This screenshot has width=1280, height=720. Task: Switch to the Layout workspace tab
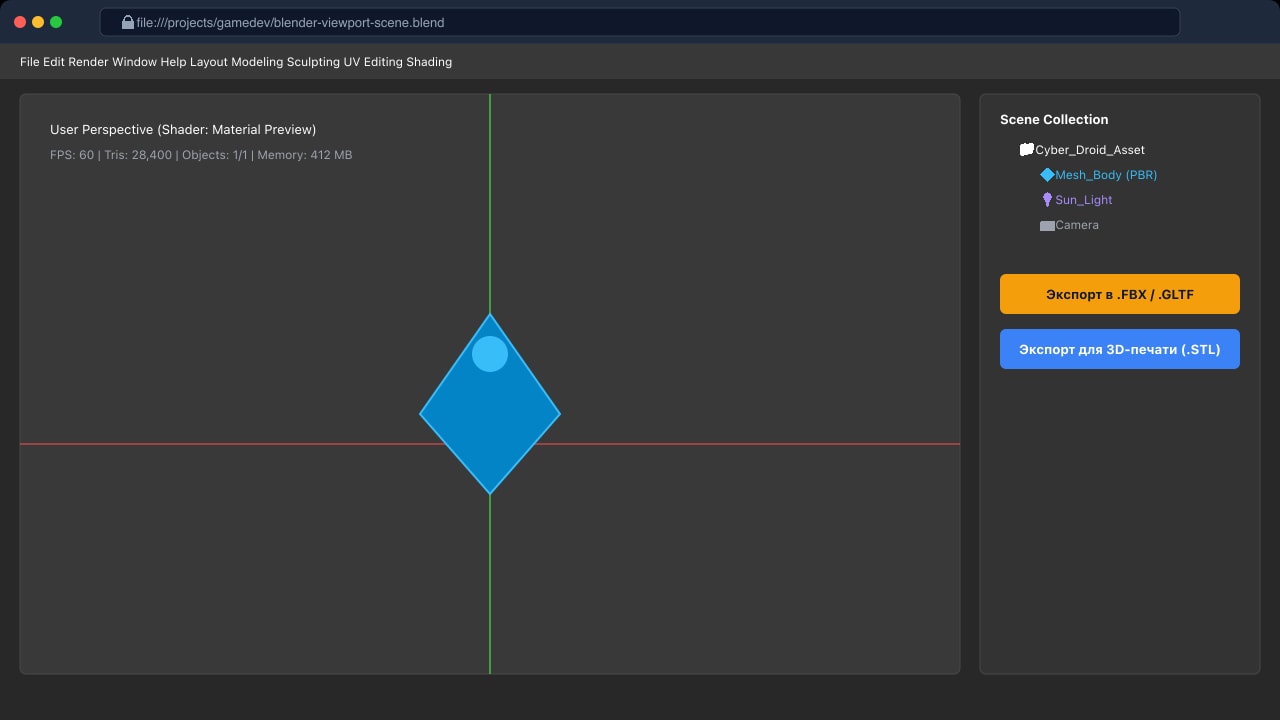click(209, 62)
